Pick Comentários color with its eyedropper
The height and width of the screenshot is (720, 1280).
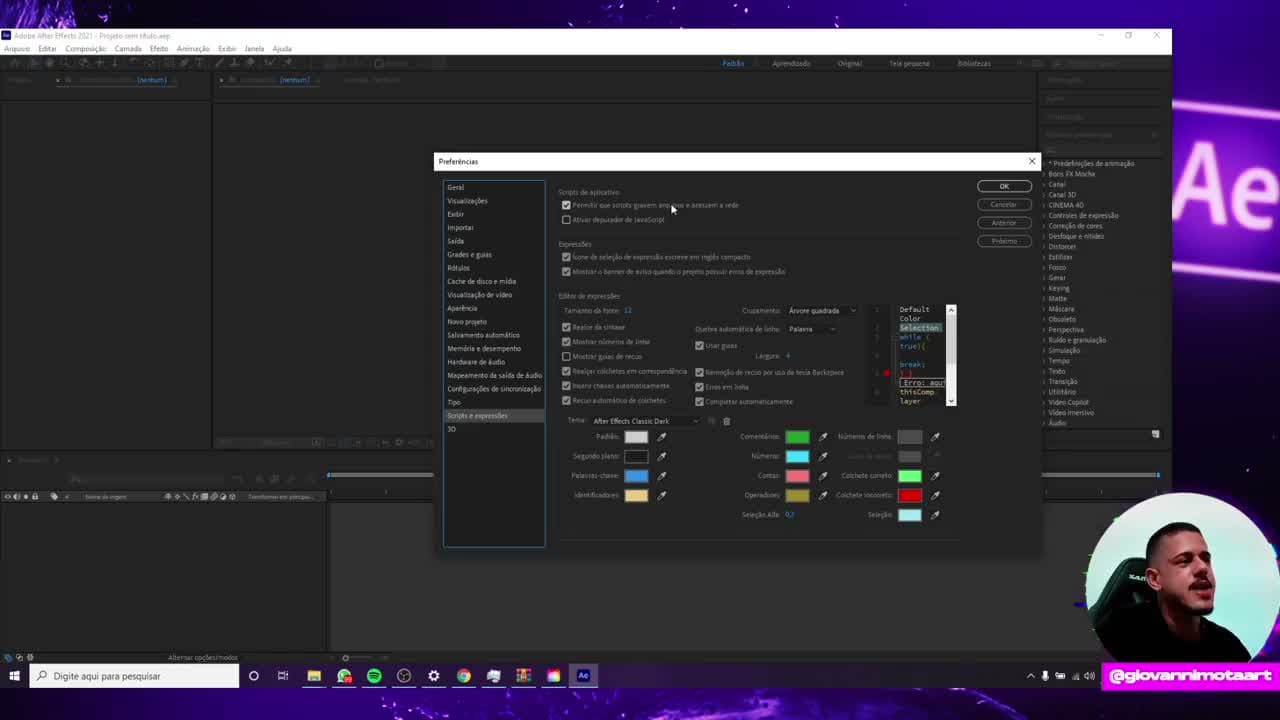[x=823, y=437]
